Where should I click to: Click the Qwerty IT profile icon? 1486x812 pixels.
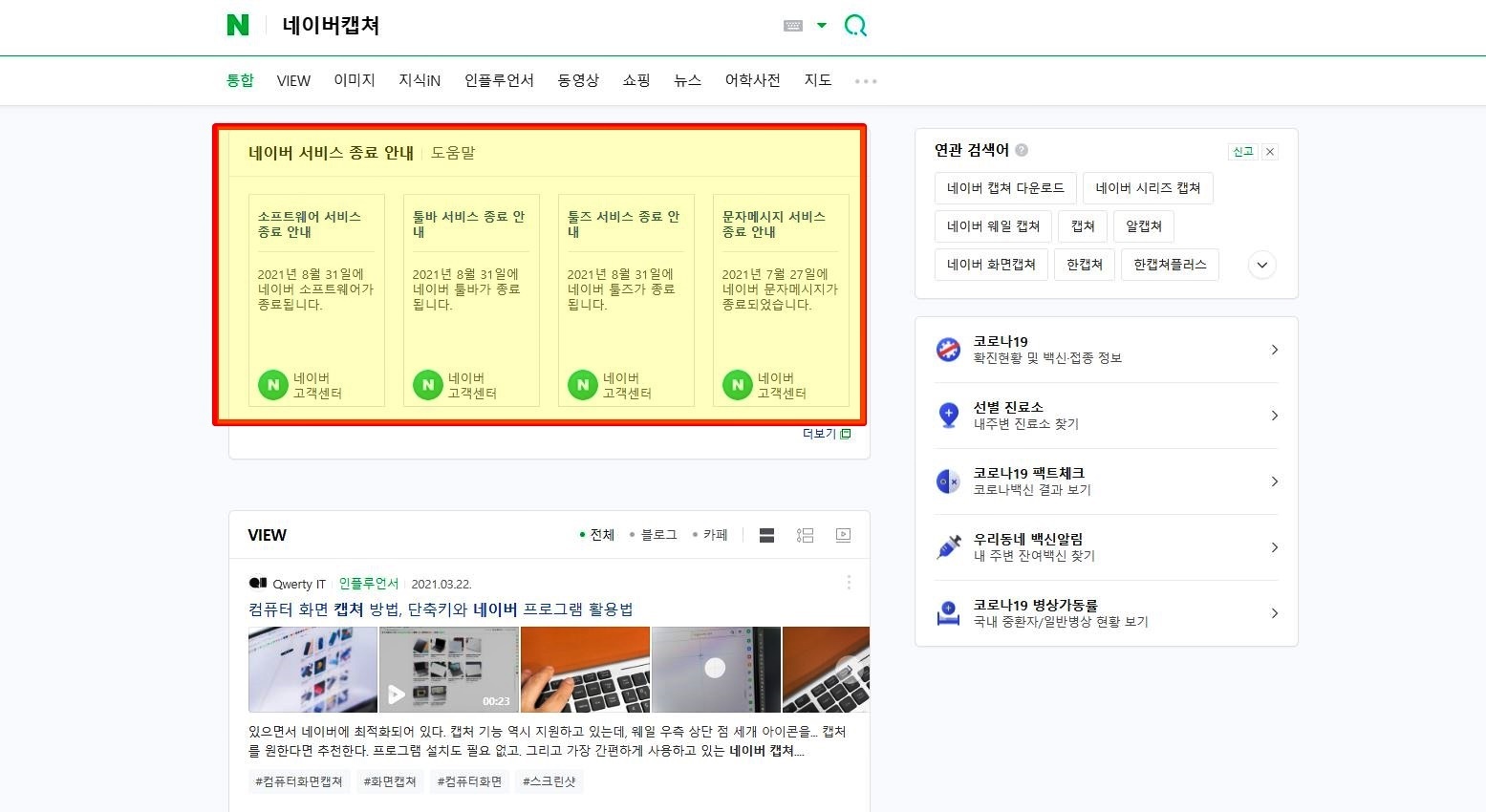(258, 583)
